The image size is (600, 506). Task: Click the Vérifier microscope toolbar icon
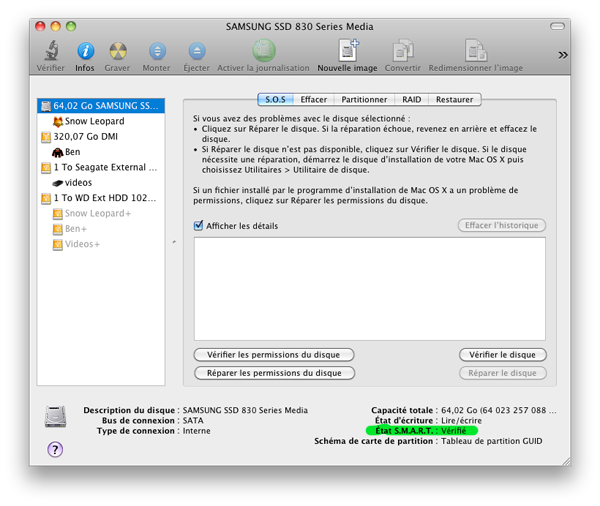click(x=51, y=51)
